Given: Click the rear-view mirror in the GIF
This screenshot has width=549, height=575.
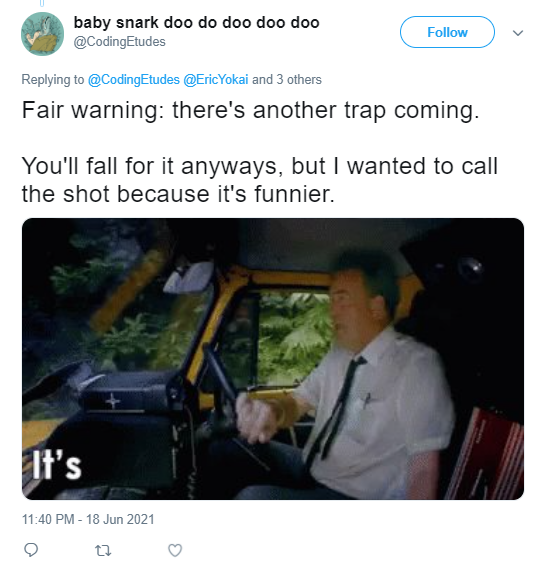Looking at the screenshot, I should tap(188, 277).
